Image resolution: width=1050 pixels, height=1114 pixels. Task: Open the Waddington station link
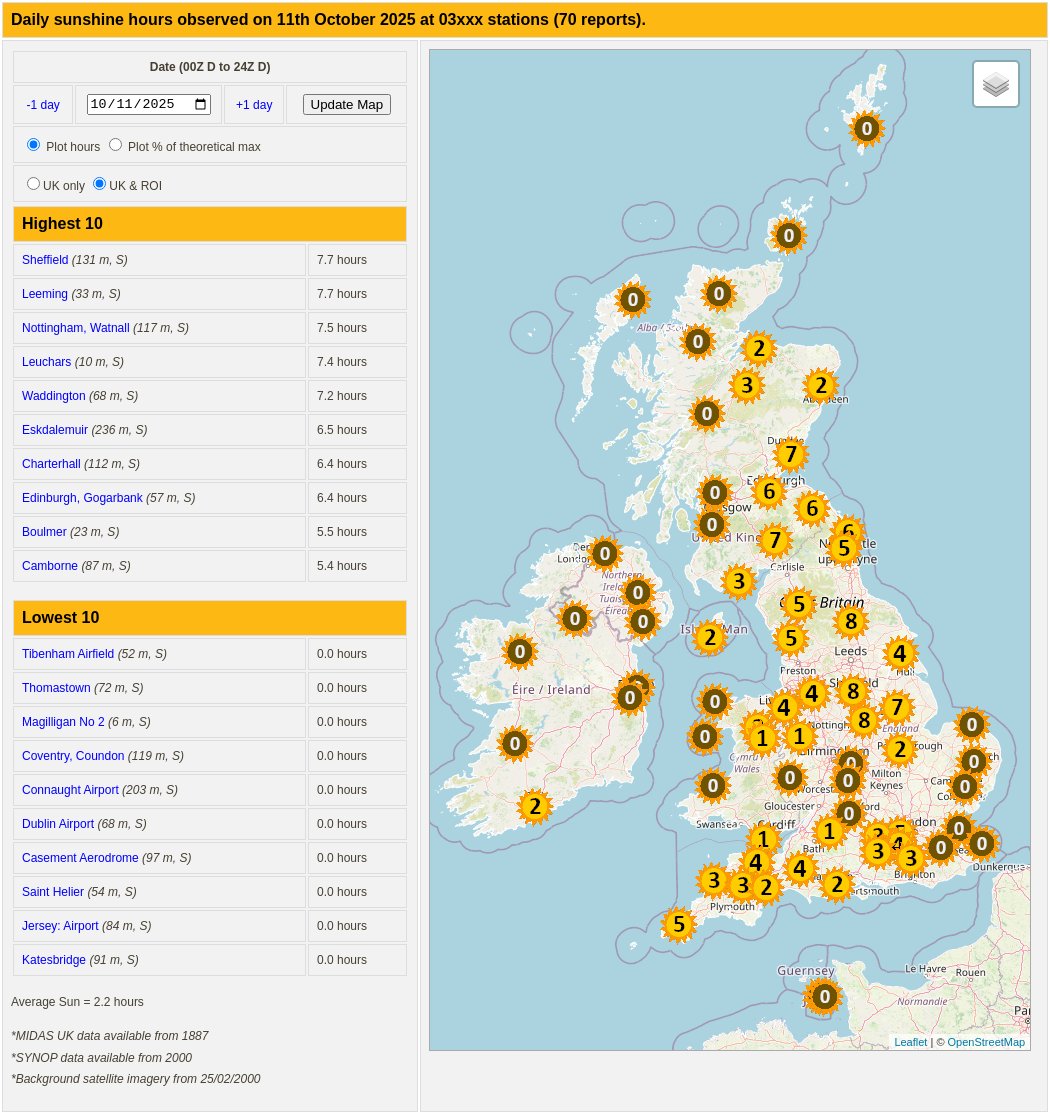[x=53, y=396]
